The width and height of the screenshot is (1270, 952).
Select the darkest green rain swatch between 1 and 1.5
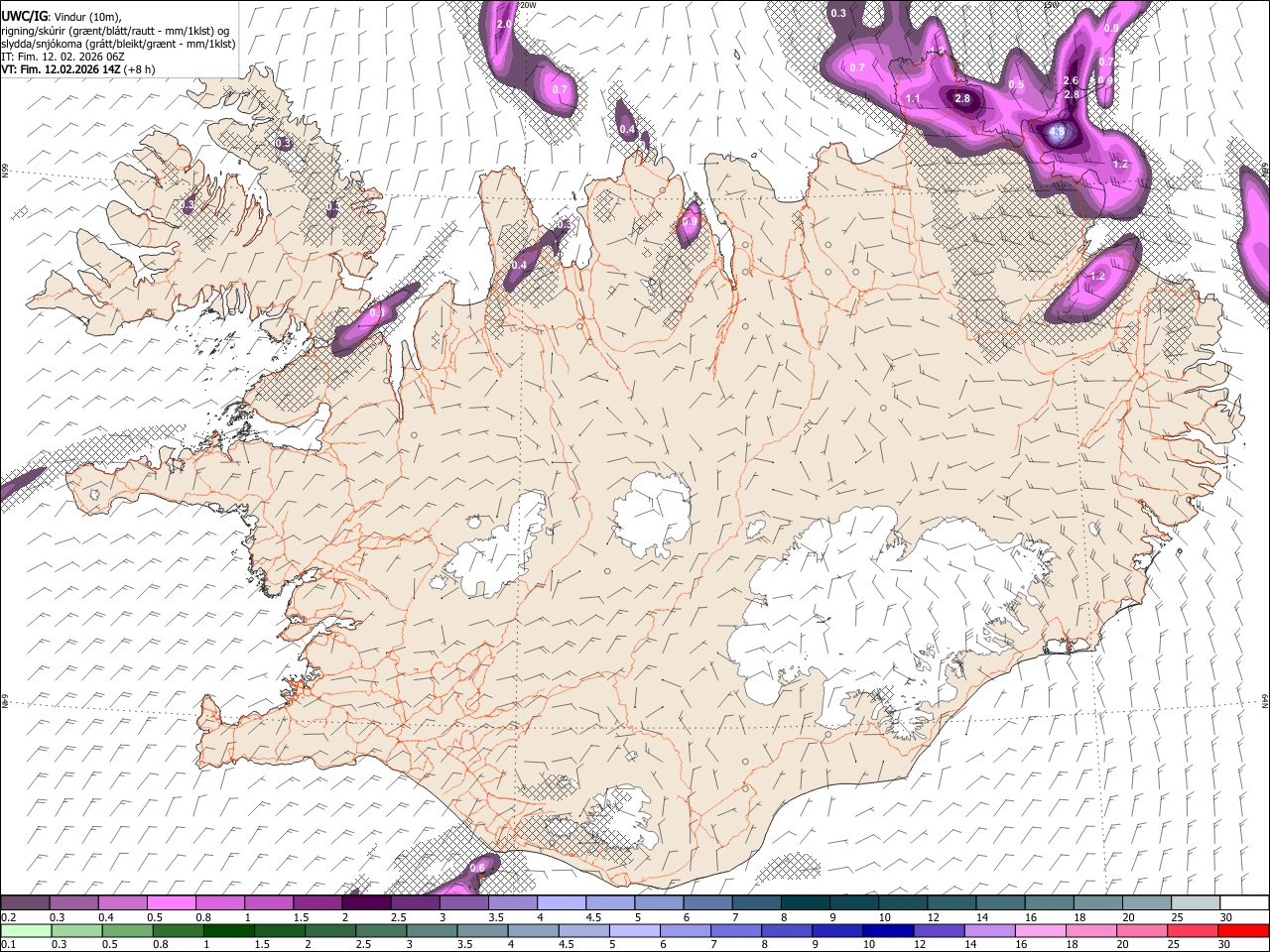click(231, 931)
